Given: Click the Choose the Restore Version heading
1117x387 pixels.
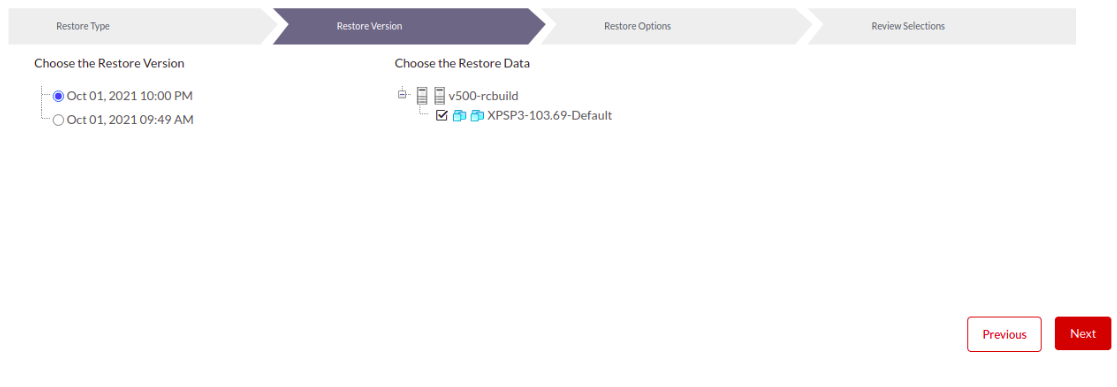Looking at the screenshot, I should click(109, 63).
